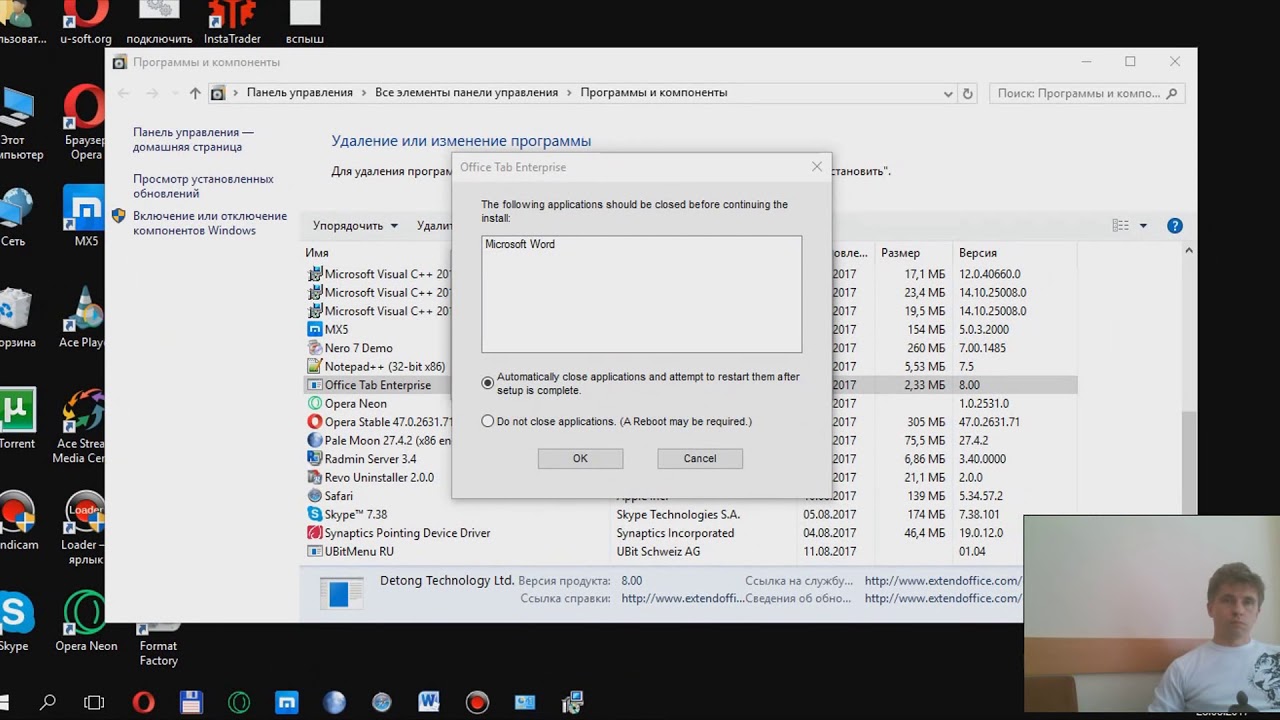
Task: Select Skype 7.38 program icon
Action: click(315, 514)
